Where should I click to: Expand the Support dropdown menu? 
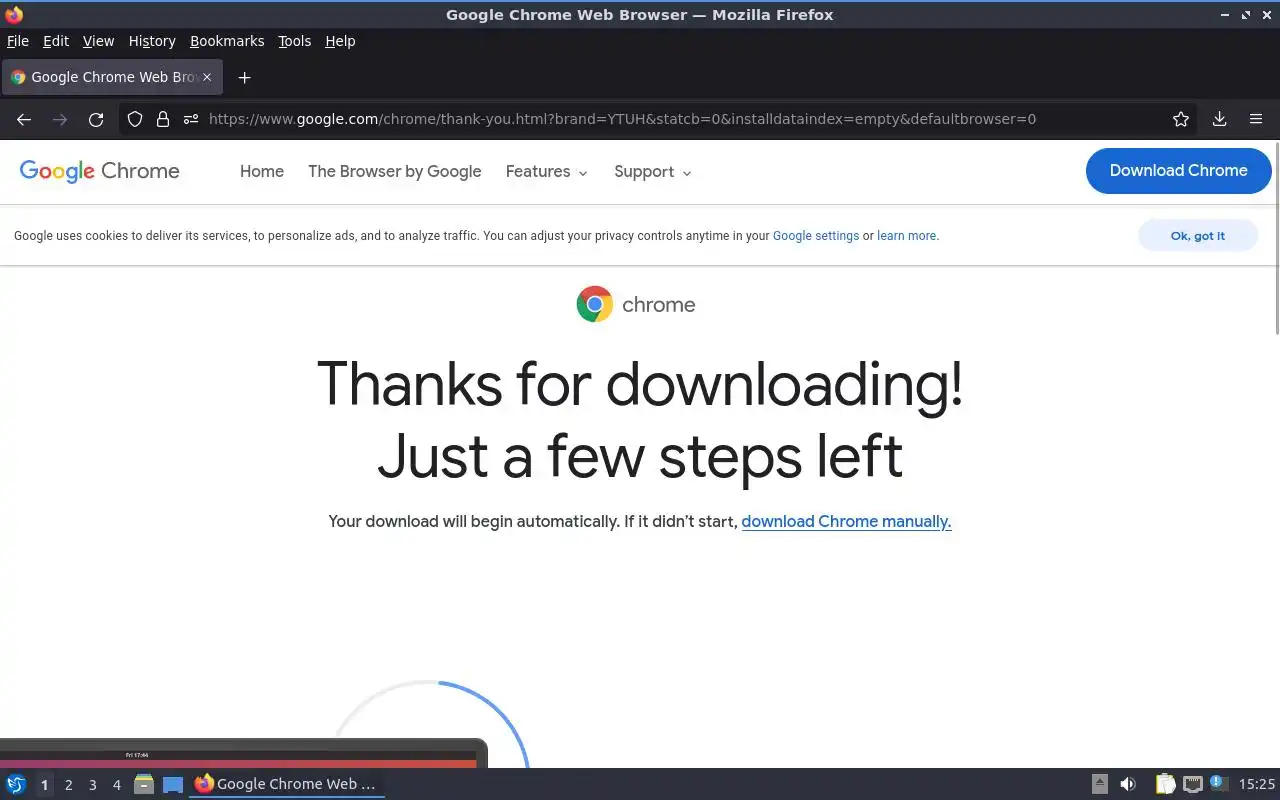pos(652,172)
